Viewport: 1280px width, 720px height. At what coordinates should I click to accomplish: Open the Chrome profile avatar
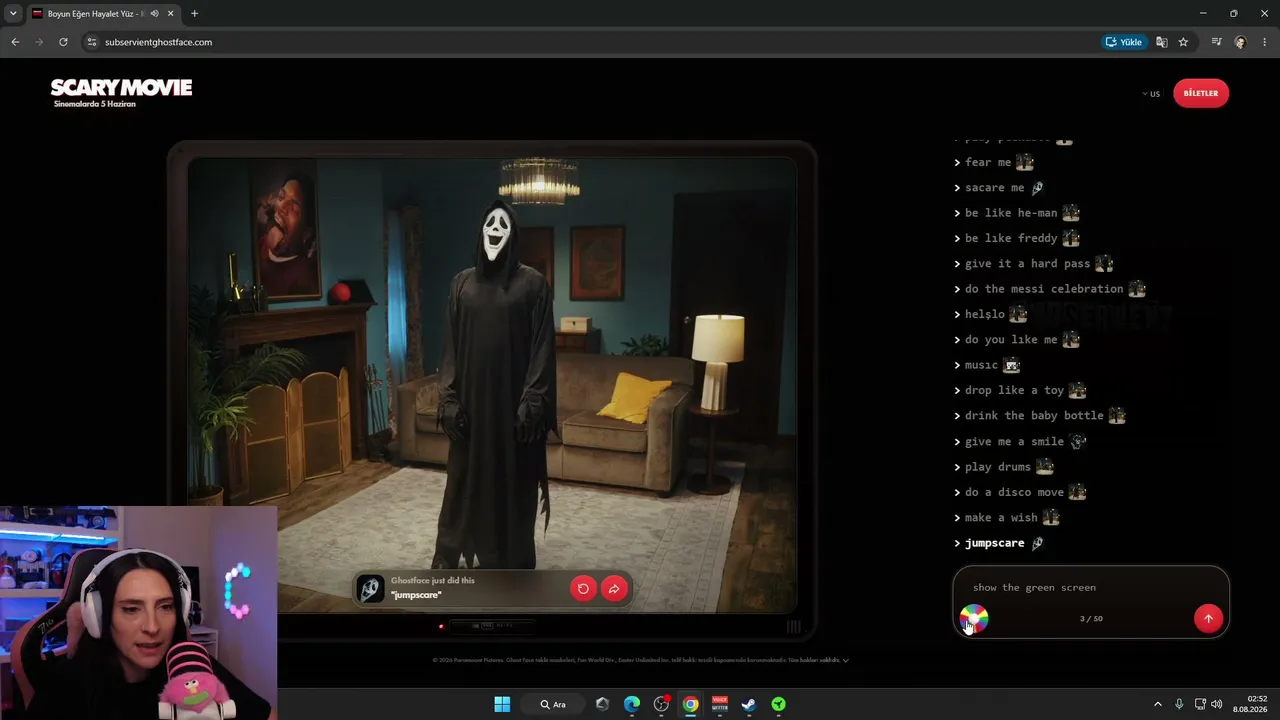[x=1240, y=42]
